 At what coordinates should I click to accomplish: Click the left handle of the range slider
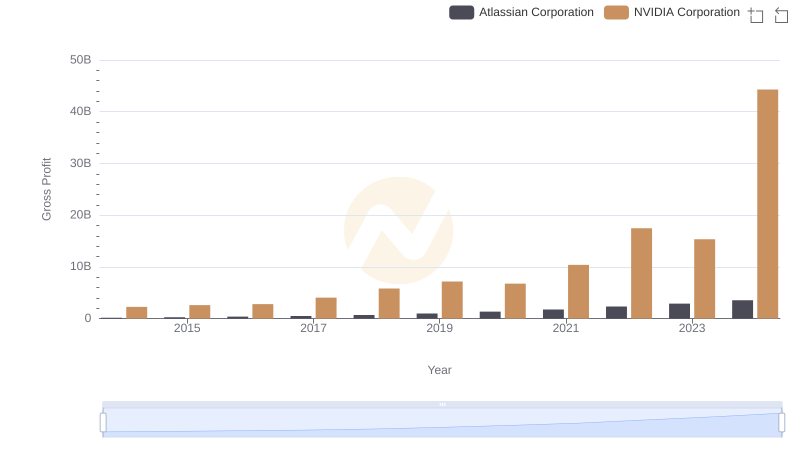click(103, 423)
